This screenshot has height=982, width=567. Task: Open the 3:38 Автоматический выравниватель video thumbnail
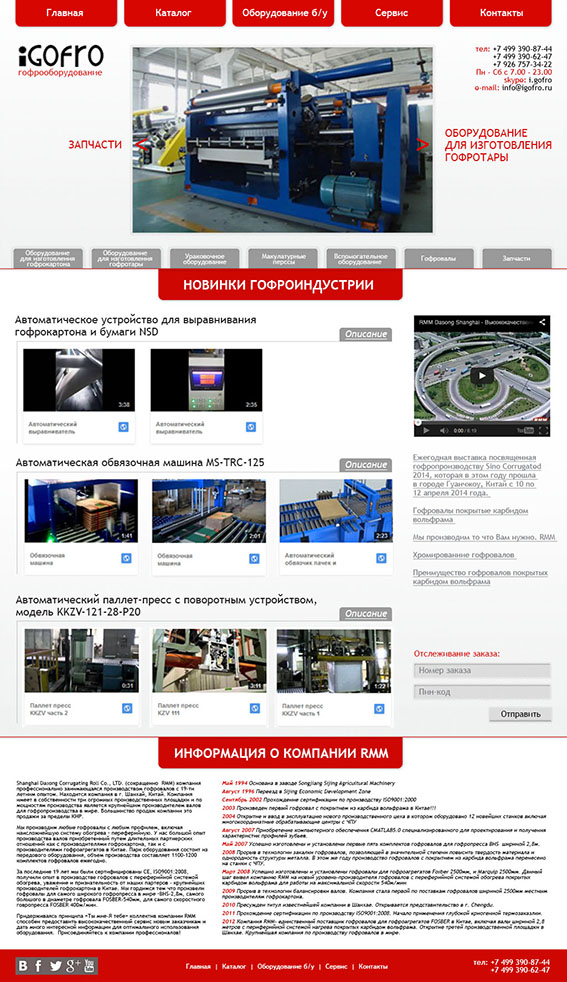pyautogui.click(x=79, y=380)
